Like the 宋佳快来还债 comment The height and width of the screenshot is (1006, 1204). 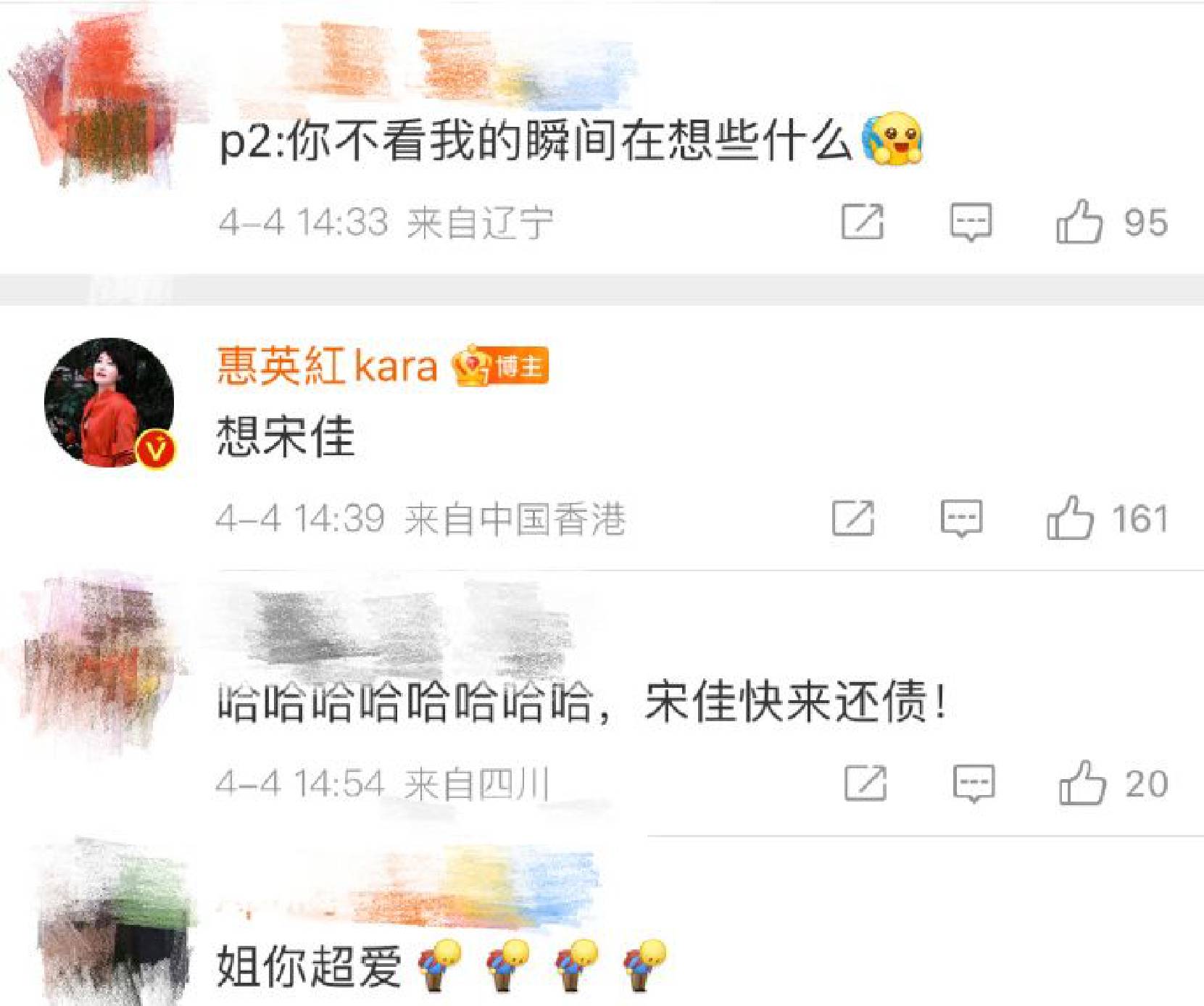point(1083,783)
